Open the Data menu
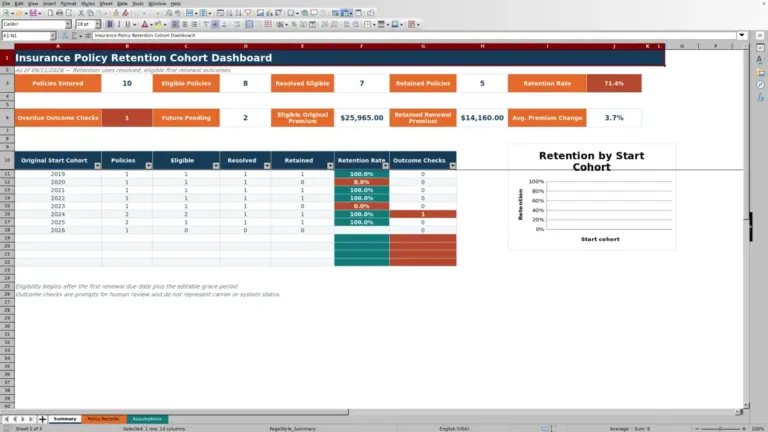Screen dimensions: 768x432 point(122,3)
